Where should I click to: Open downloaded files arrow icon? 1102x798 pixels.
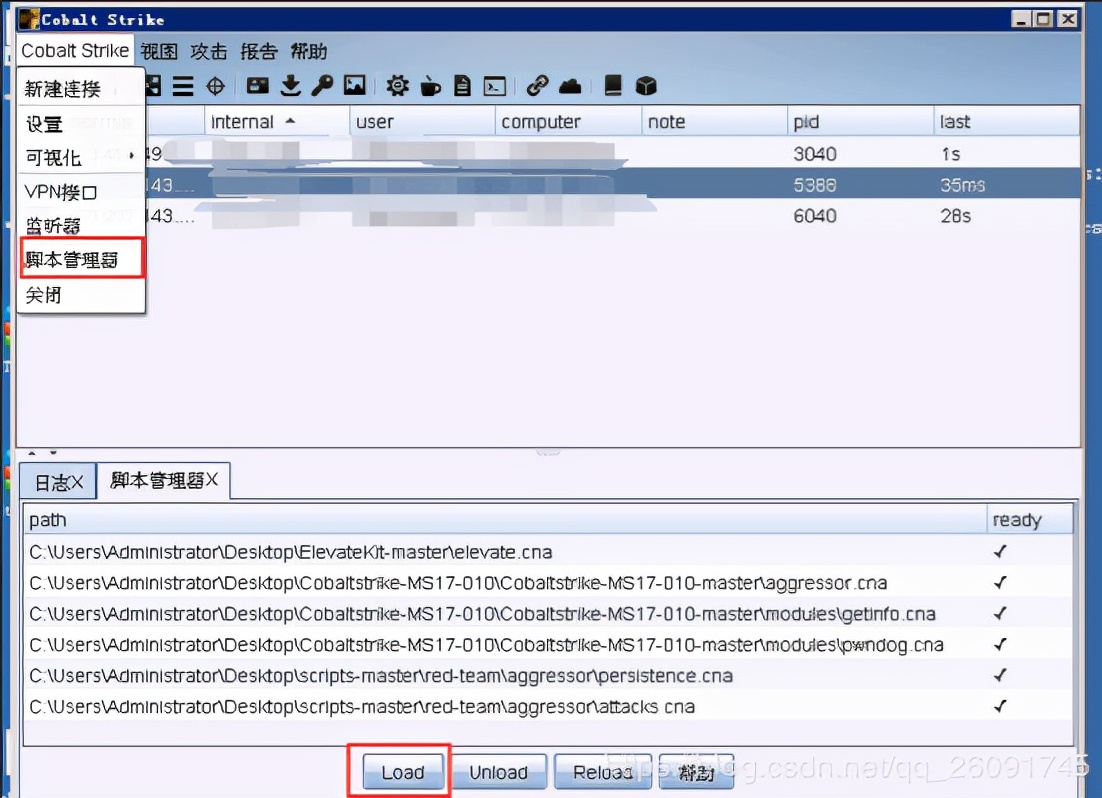(290, 86)
